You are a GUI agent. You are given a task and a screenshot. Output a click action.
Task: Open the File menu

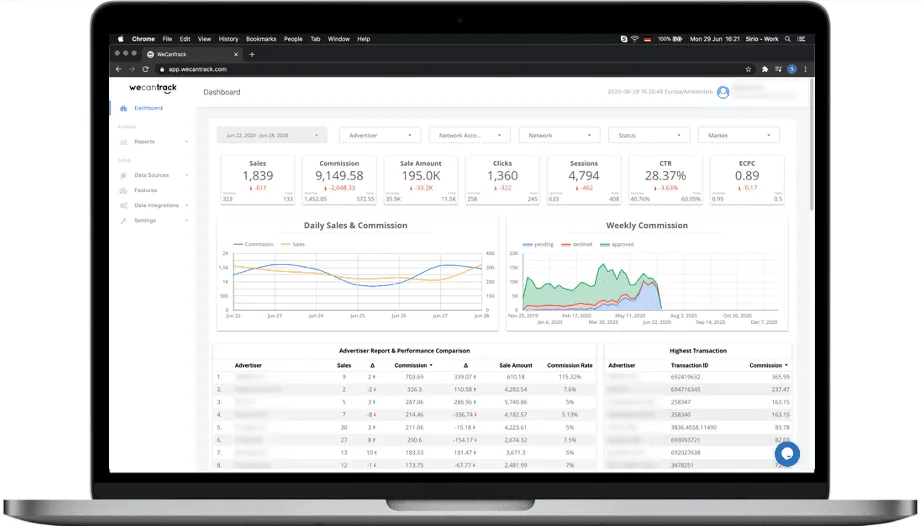point(168,39)
